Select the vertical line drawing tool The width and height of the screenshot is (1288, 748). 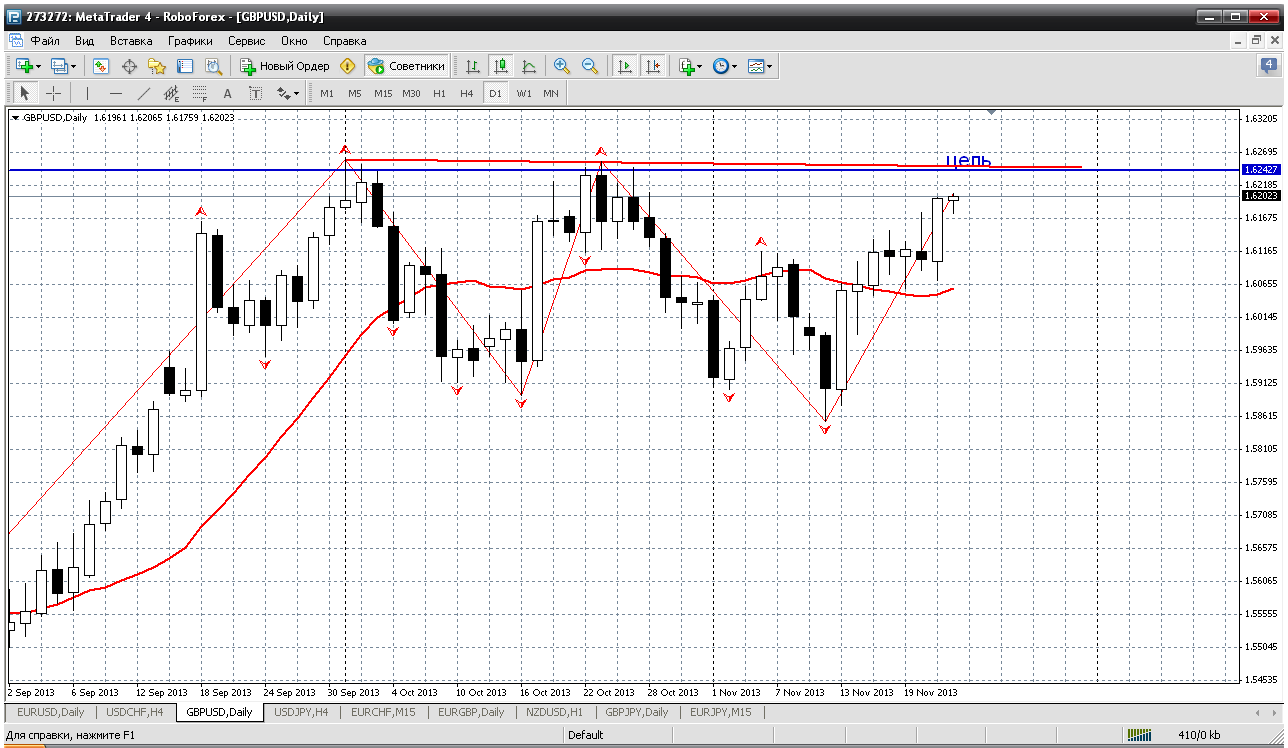pos(88,93)
